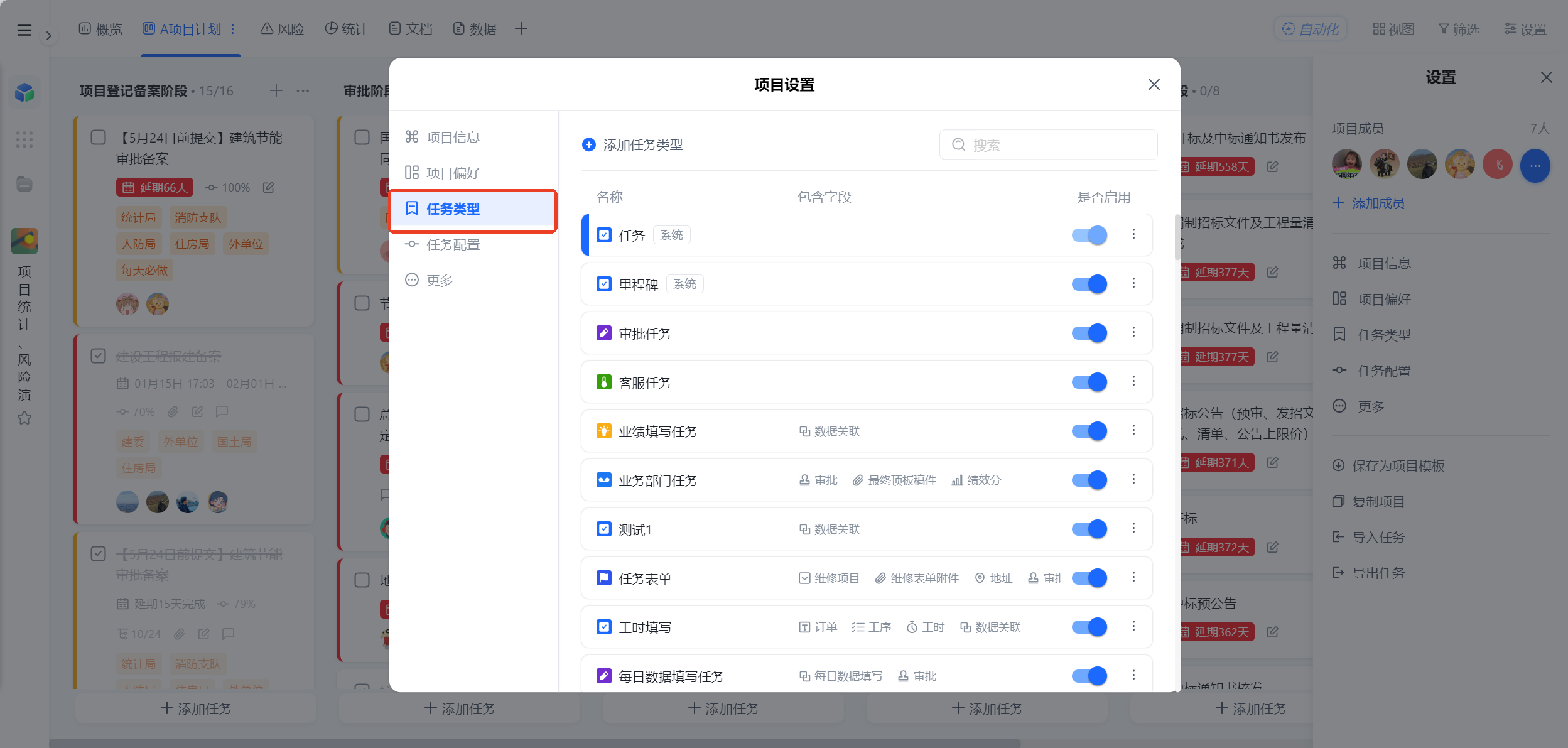Viewport: 1568px width, 748px height.
Task: Open more options for 审批任务 row
Action: coord(1133,332)
